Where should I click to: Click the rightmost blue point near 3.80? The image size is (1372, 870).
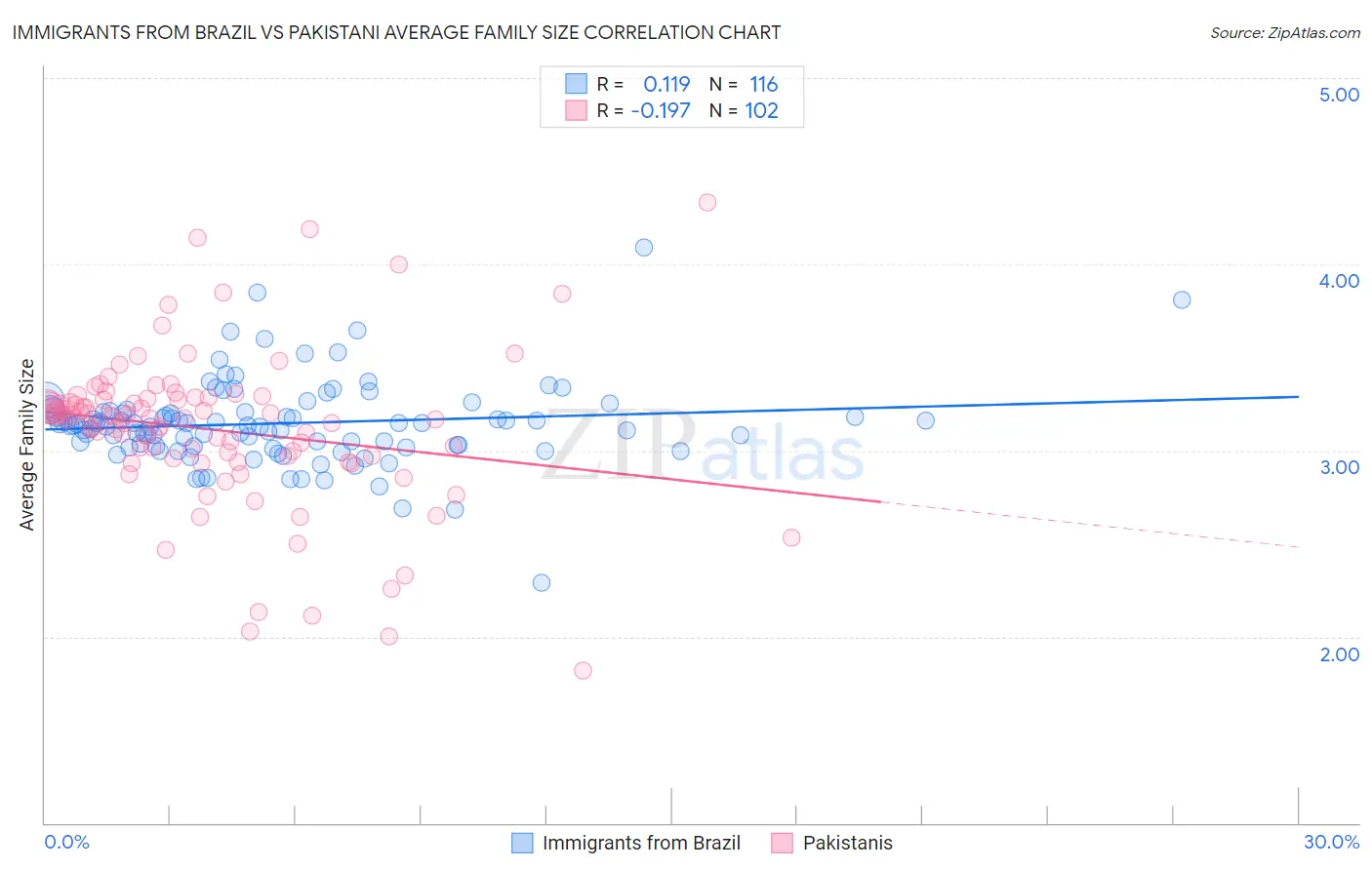pyautogui.click(x=1182, y=299)
